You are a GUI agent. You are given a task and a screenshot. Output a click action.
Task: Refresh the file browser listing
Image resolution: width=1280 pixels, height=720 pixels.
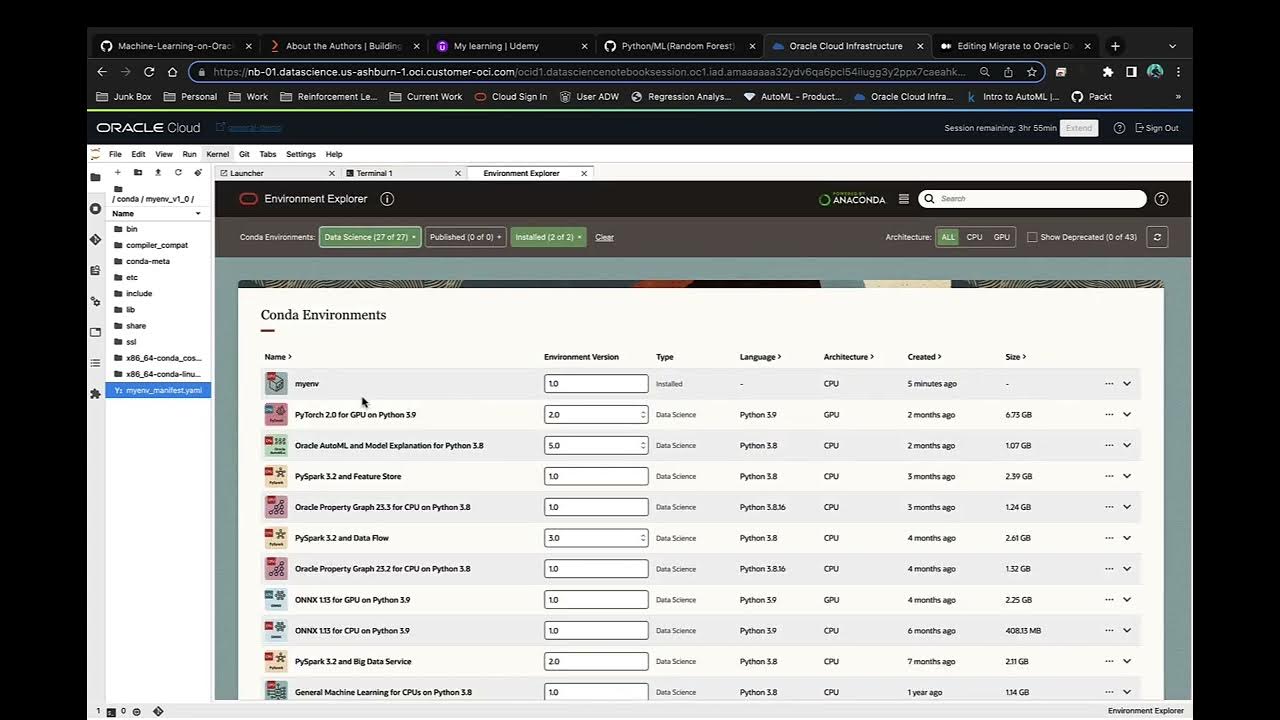(178, 172)
